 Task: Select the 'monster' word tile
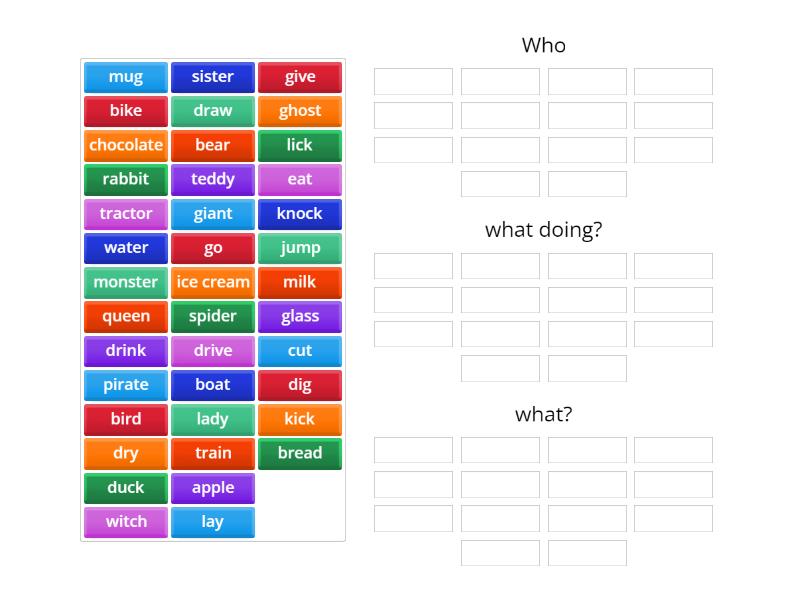point(126,282)
